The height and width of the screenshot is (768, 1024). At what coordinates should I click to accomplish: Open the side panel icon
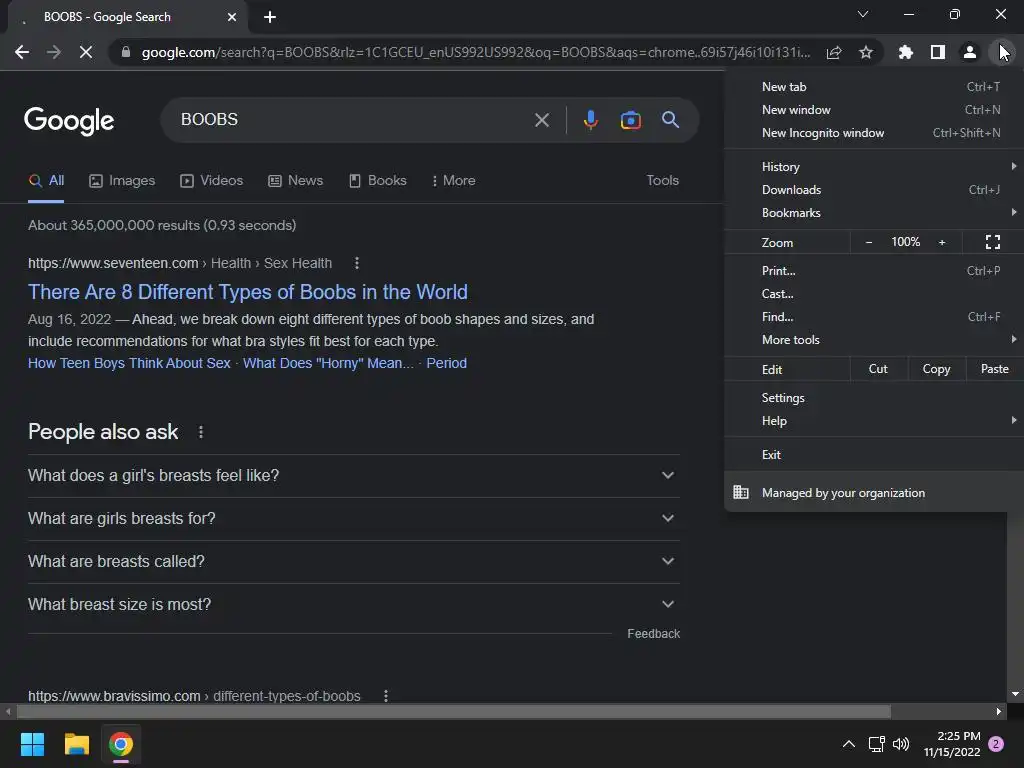[x=938, y=52]
